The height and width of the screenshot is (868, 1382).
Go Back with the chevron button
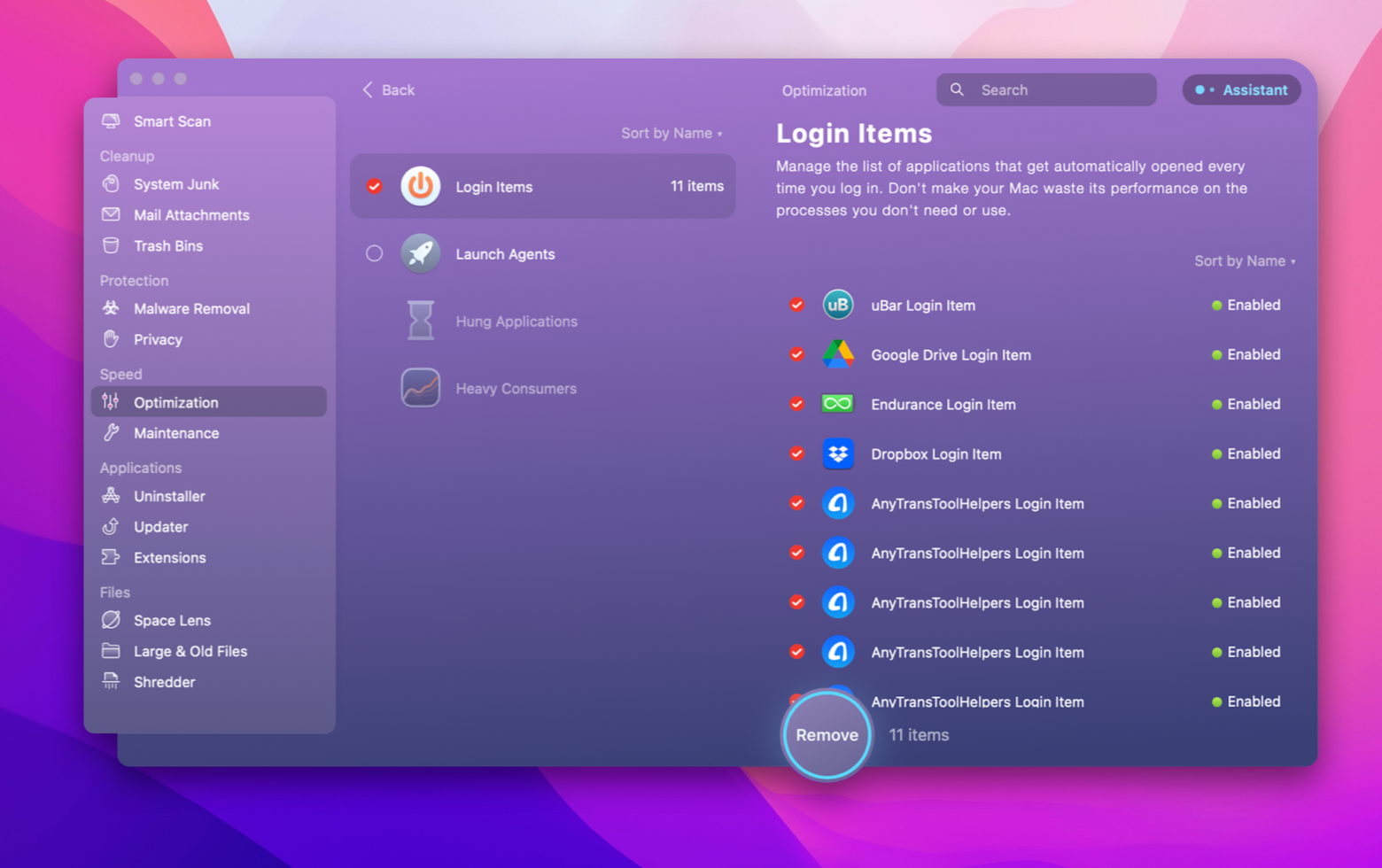[x=388, y=89]
